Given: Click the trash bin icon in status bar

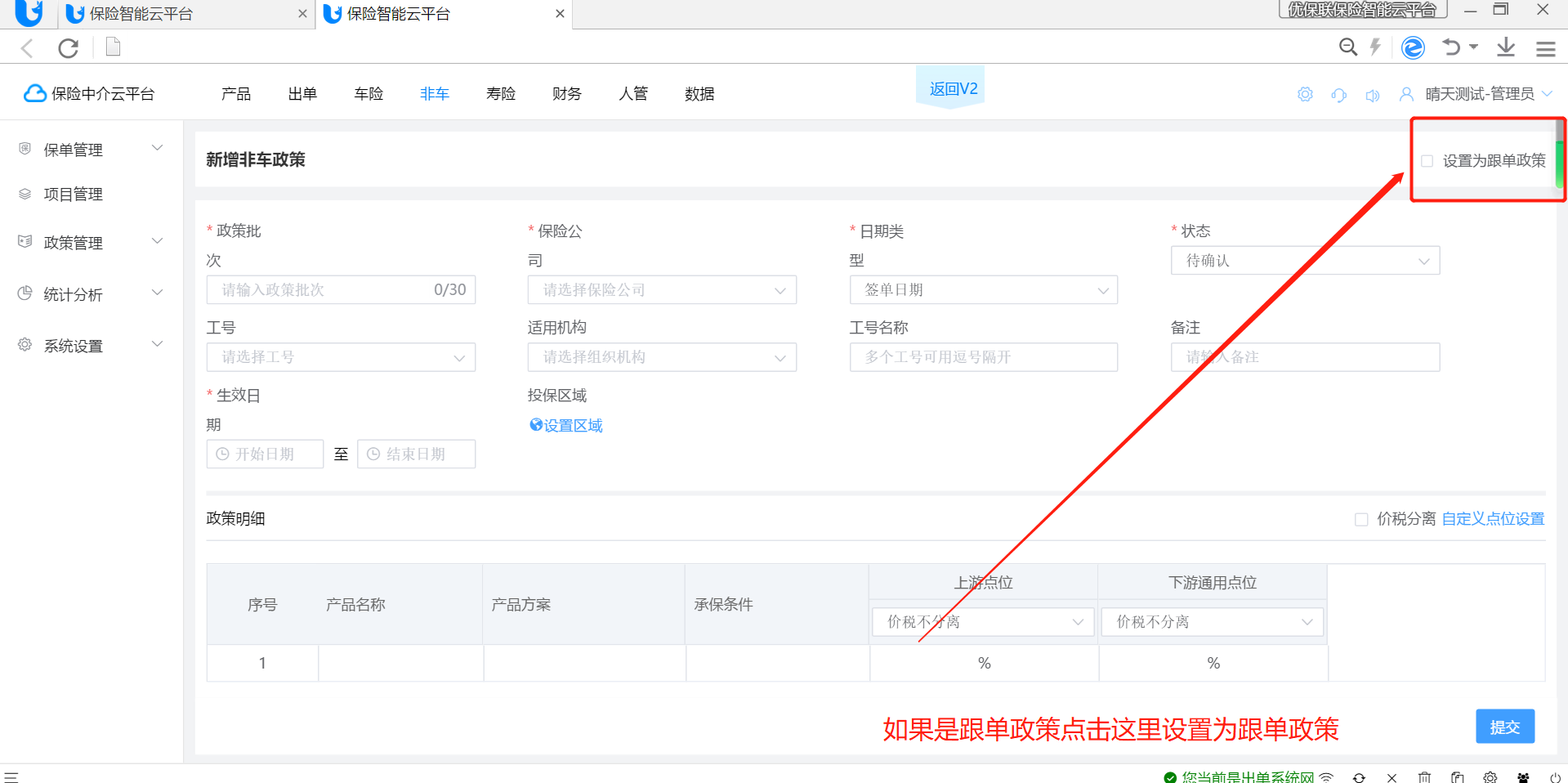Looking at the screenshot, I should pos(1424,777).
